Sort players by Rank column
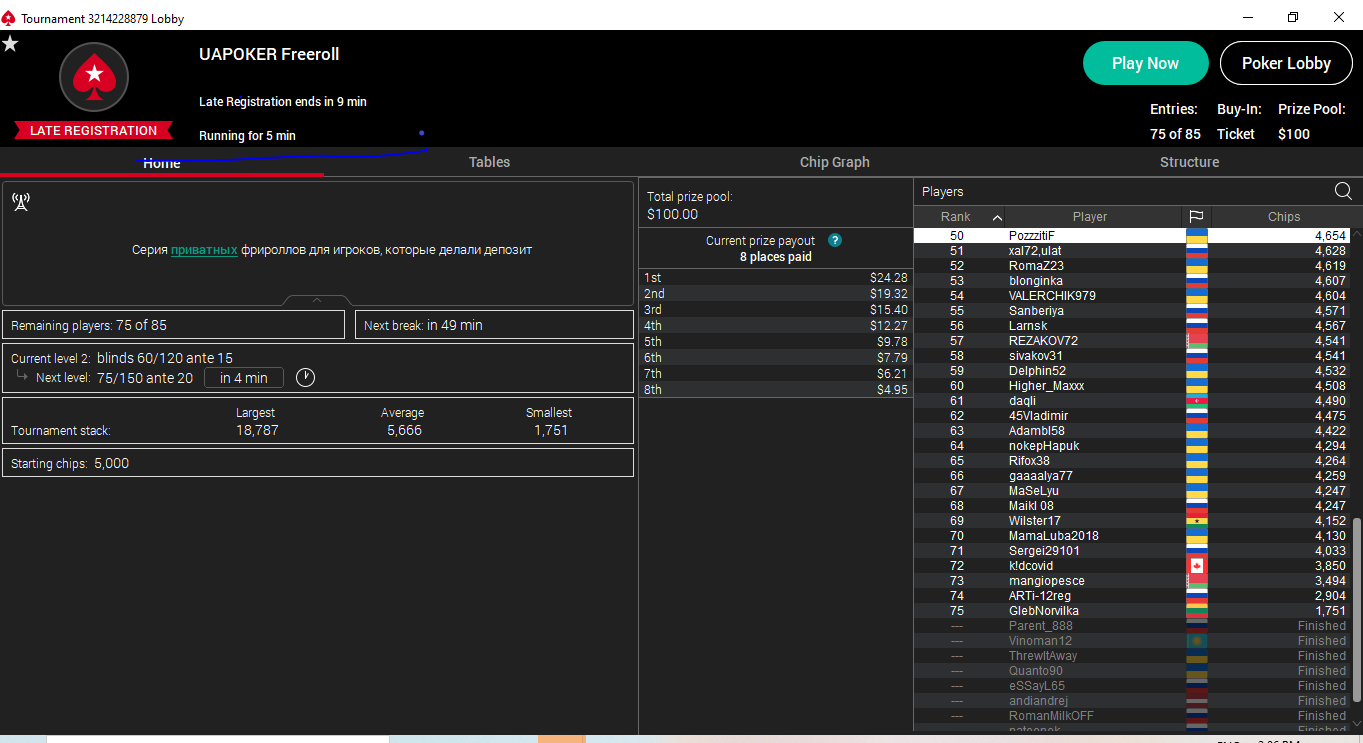Viewport: 1363px width, 743px height. [x=960, y=217]
